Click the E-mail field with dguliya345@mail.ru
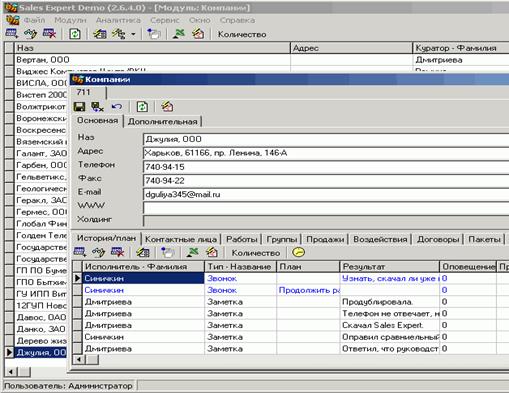The image size is (509, 393). [326, 194]
